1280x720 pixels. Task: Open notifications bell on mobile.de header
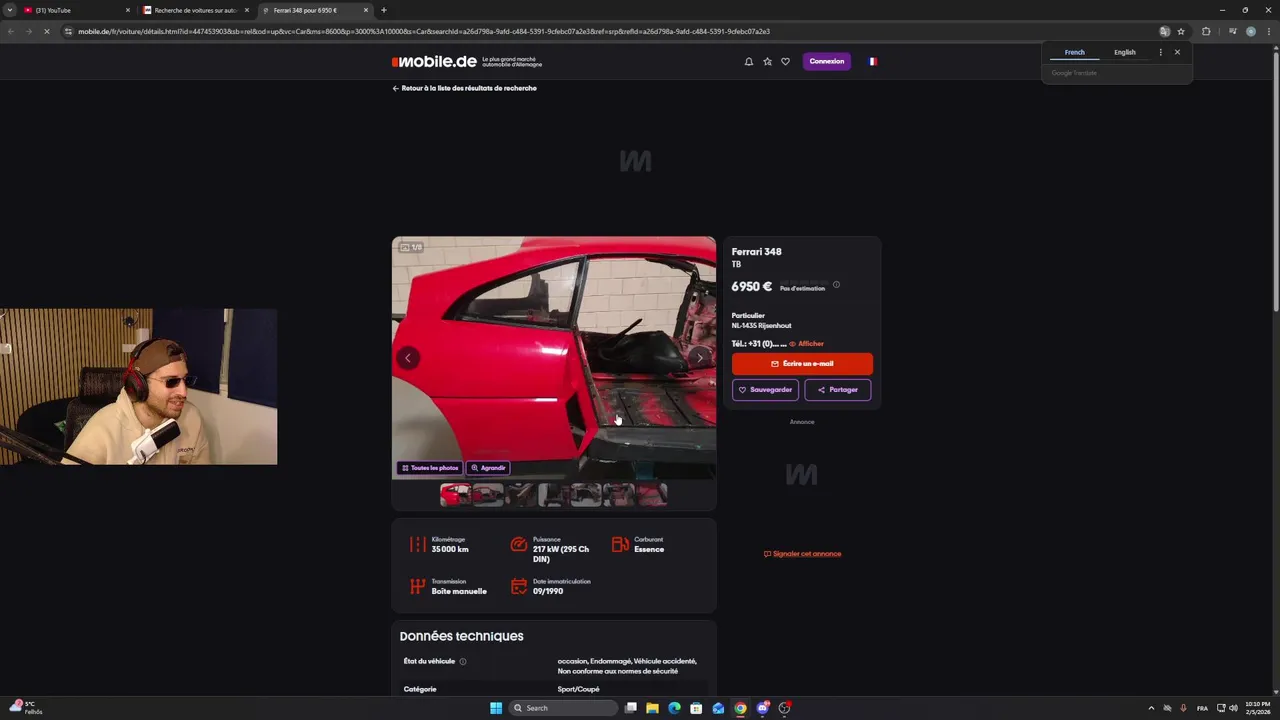748,61
